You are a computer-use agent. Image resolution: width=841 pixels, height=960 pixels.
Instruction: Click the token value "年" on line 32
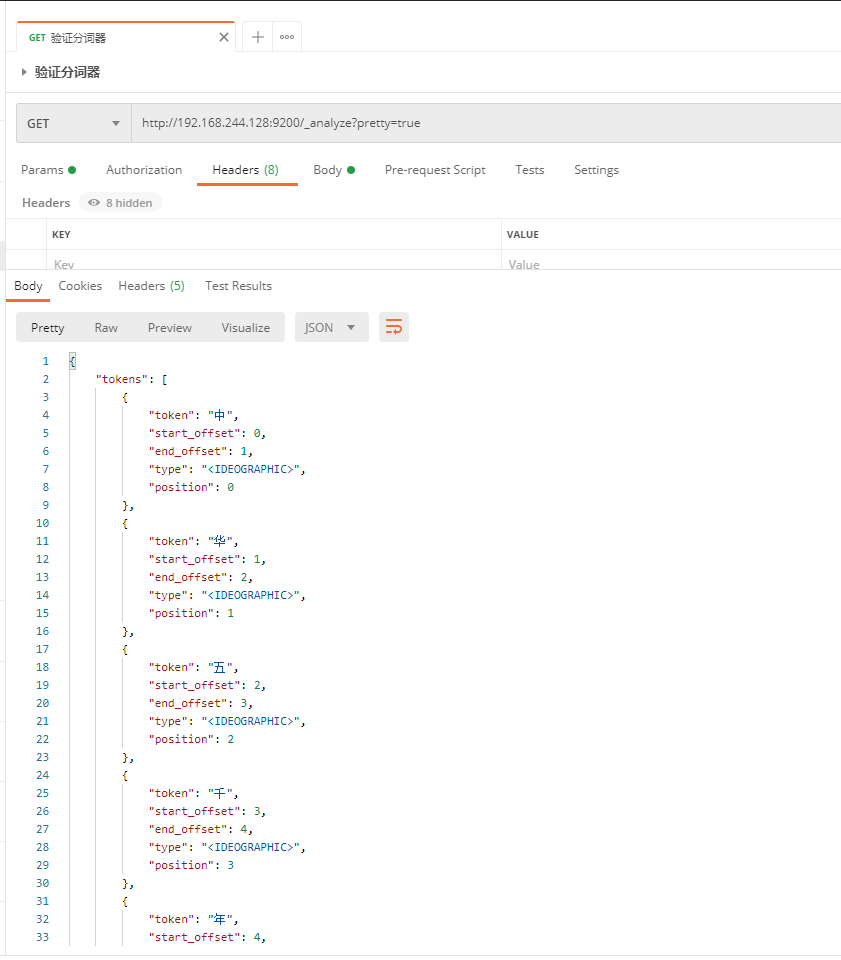pyautogui.click(x=220, y=920)
